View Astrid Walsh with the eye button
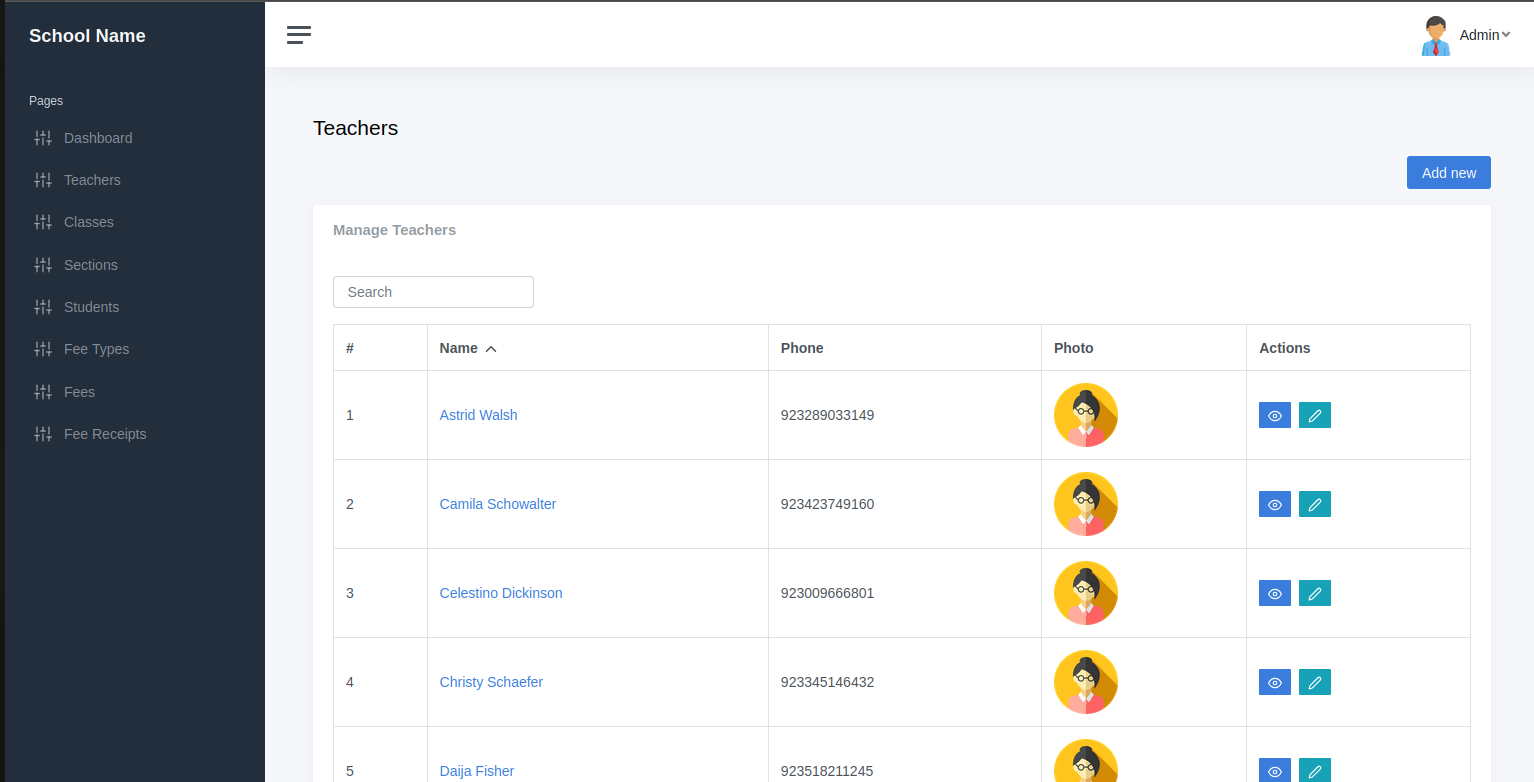Image resolution: width=1534 pixels, height=782 pixels. 1275,415
